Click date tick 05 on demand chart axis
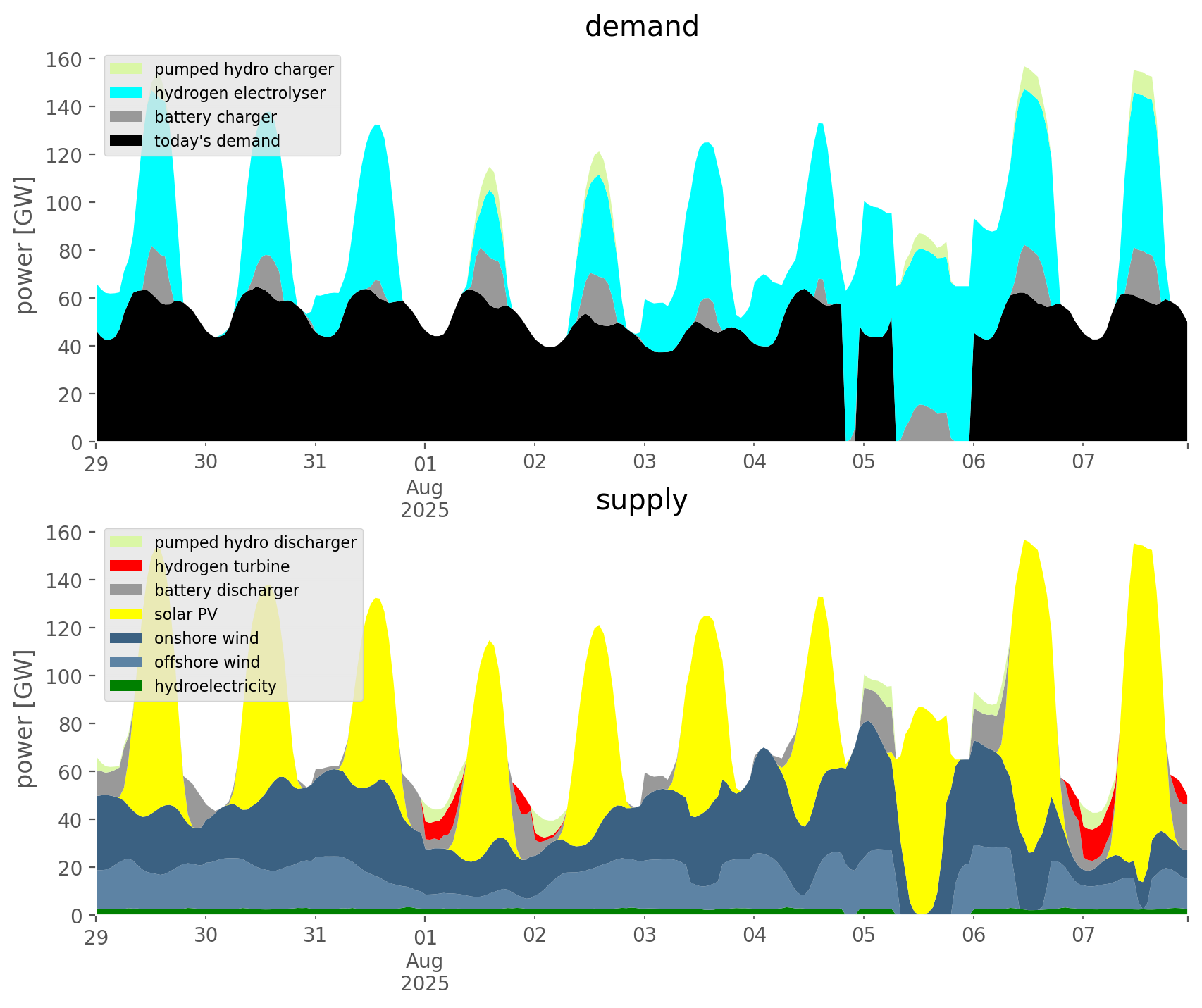This screenshot has width=1202, height=1008. pyautogui.click(x=863, y=463)
